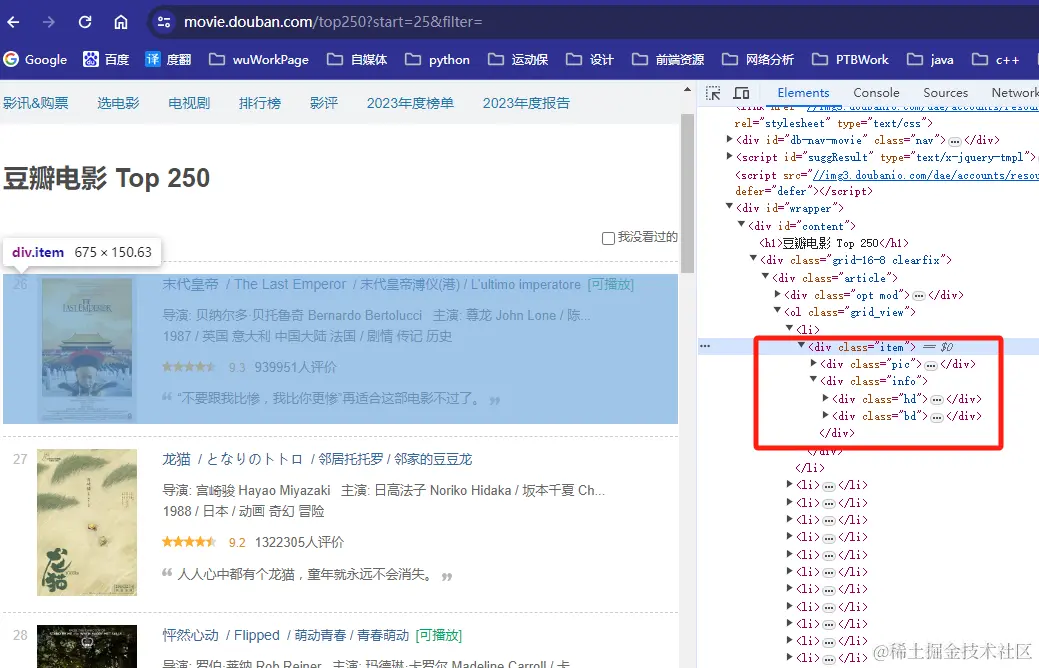This screenshot has width=1039, height=668.
Task: Collapse the div class grid-16-8 clearfix node
Action: click(753, 260)
